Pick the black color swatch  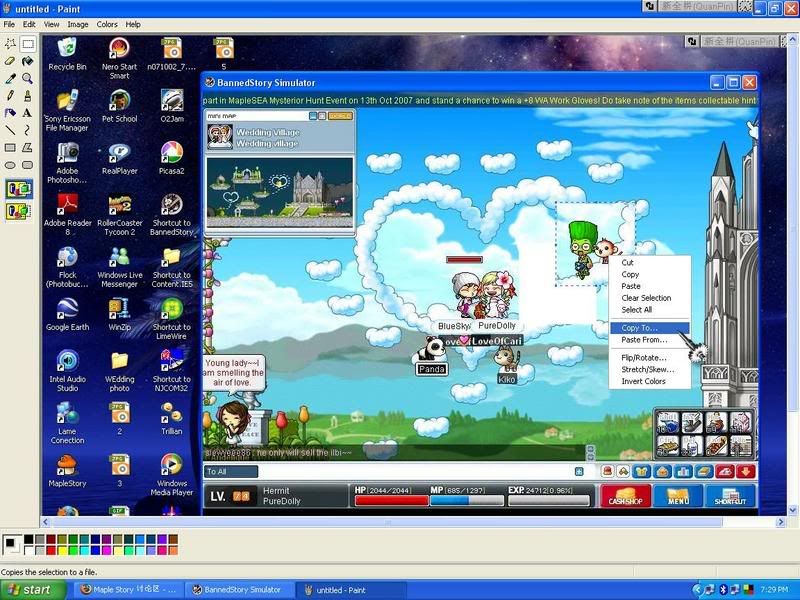pyautogui.click(x=29, y=539)
